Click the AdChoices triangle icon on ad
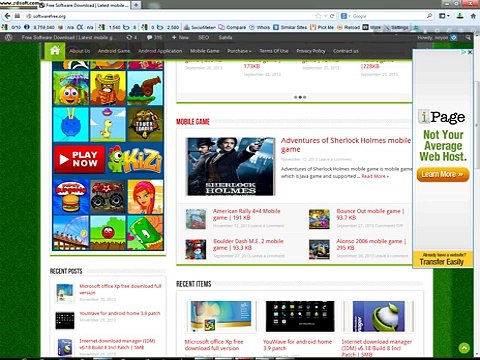This screenshot has height=360, width=480. (x=464, y=52)
